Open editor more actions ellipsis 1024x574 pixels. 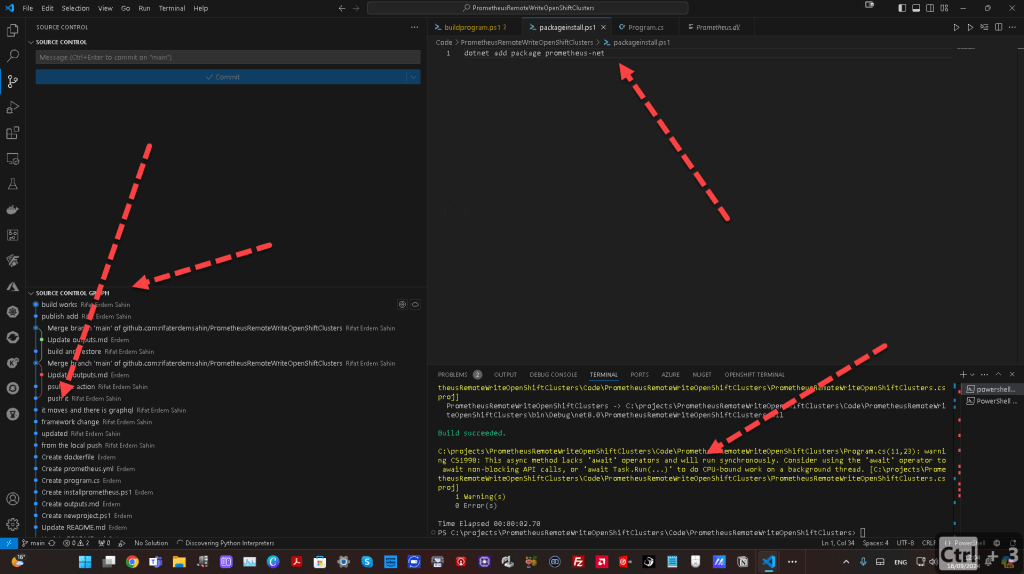1012,27
